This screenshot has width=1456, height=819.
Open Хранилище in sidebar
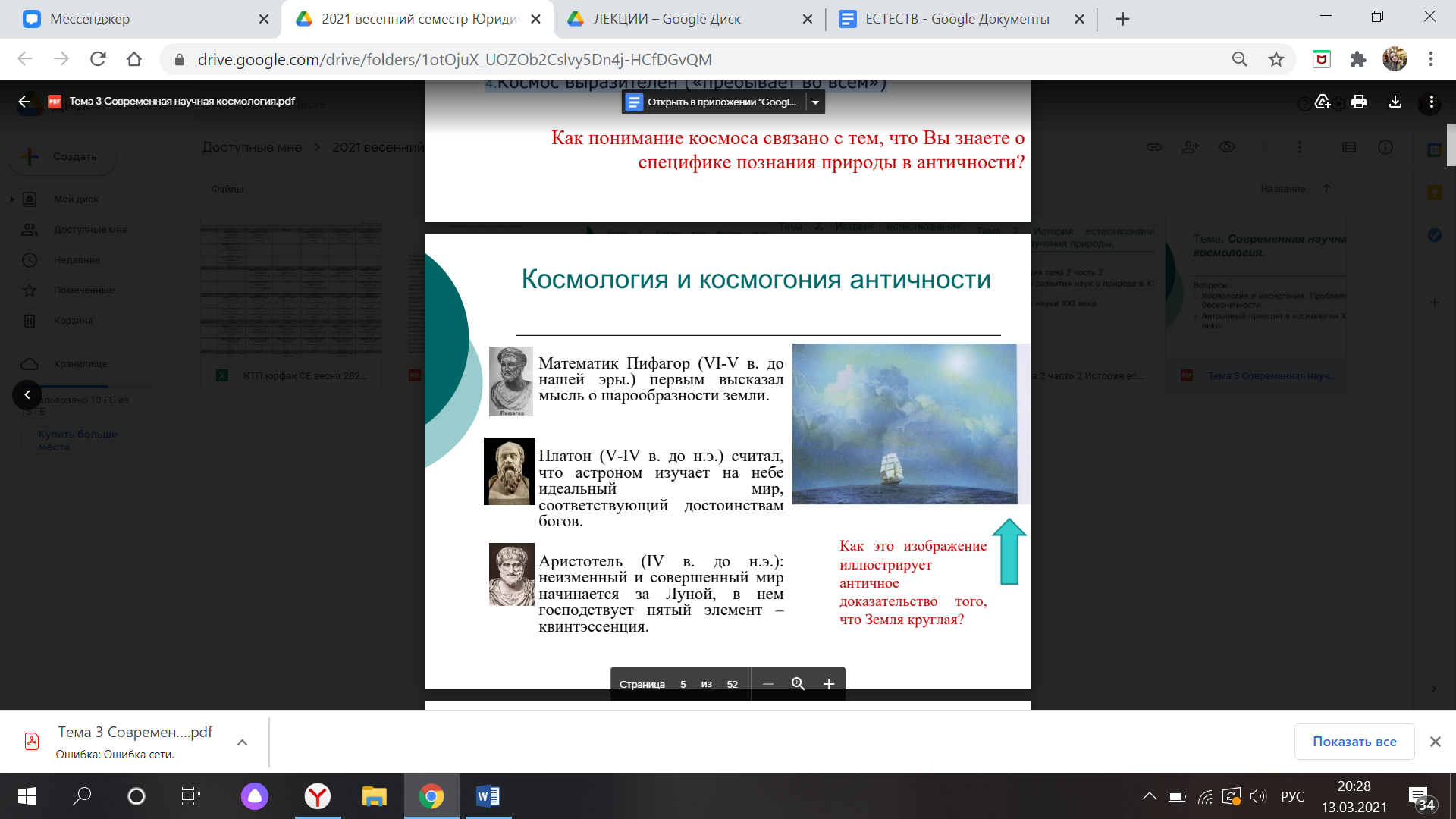[80, 364]
